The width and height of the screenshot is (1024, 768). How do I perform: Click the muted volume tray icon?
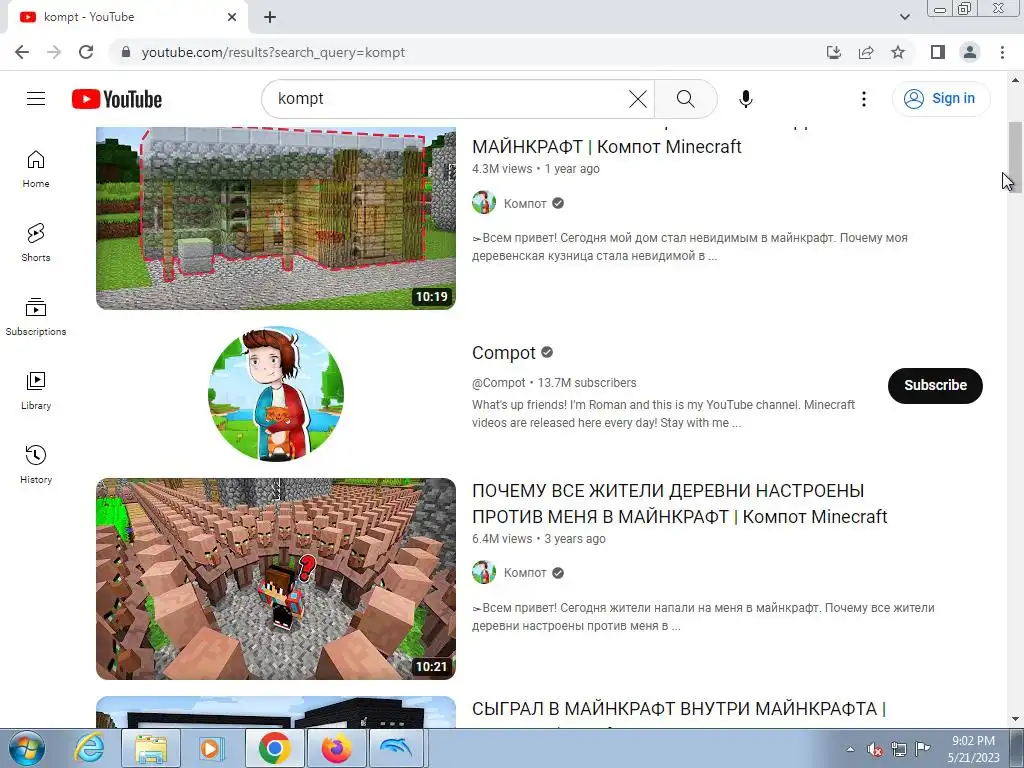click(x=875, y=750)
